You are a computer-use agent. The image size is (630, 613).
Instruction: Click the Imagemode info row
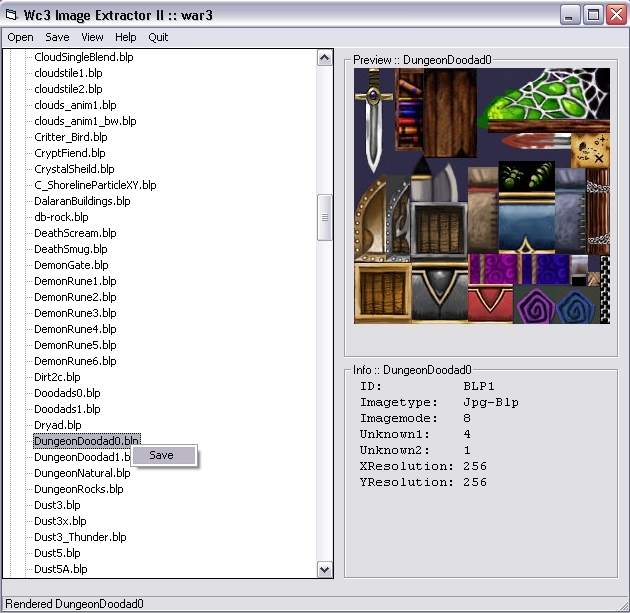[x=415, y=418]
